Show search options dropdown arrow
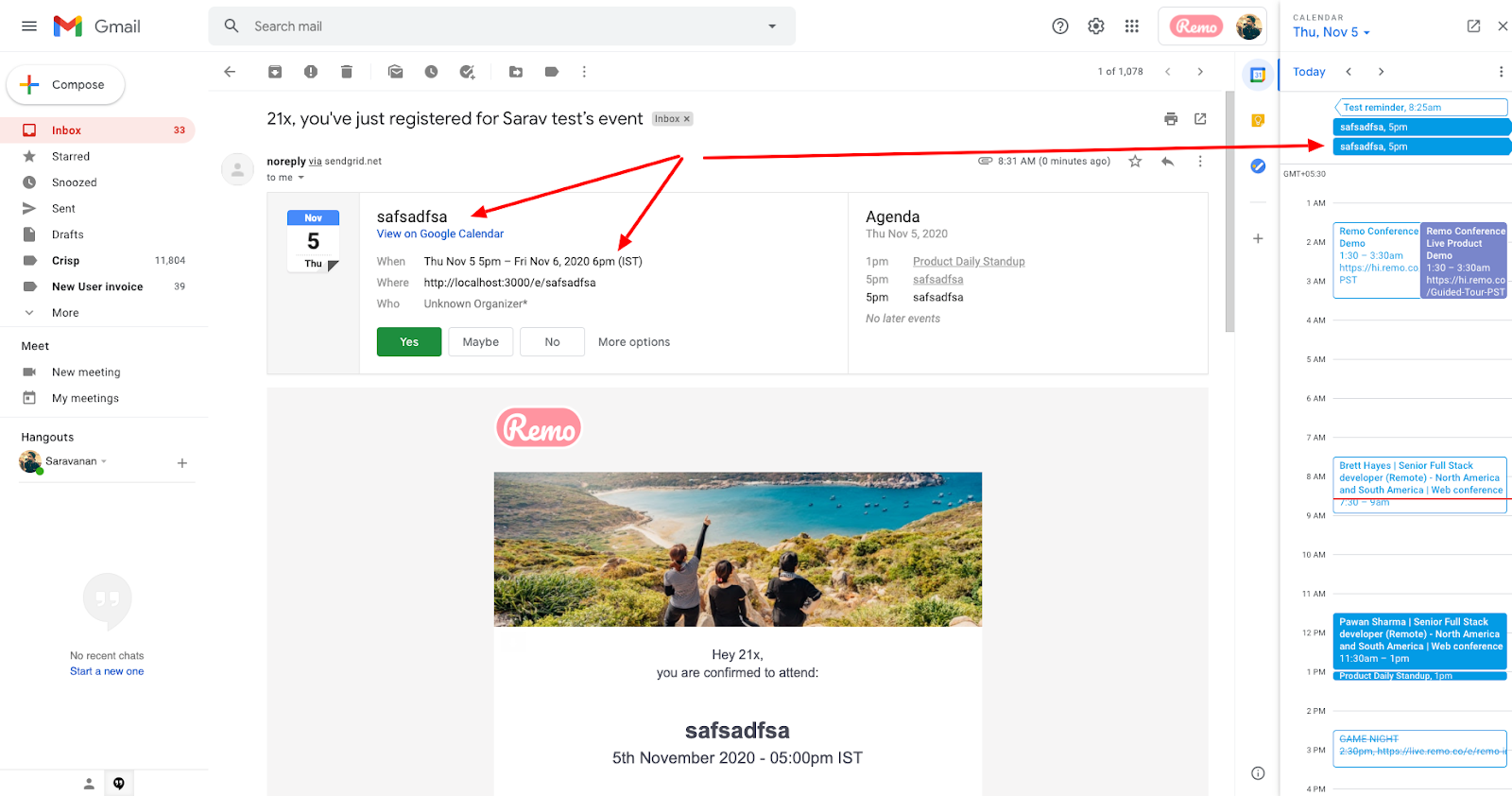Viewport: 1512px width, 796px height. [772, 26]
